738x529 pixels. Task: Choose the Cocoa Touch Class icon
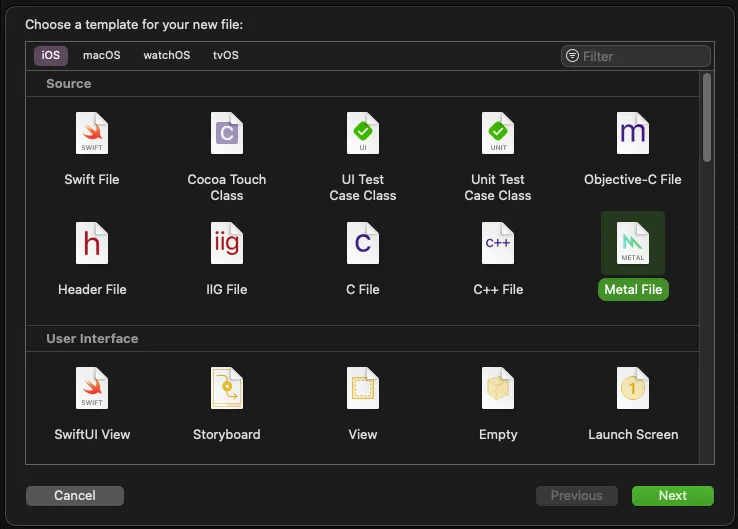pos(227,133)
